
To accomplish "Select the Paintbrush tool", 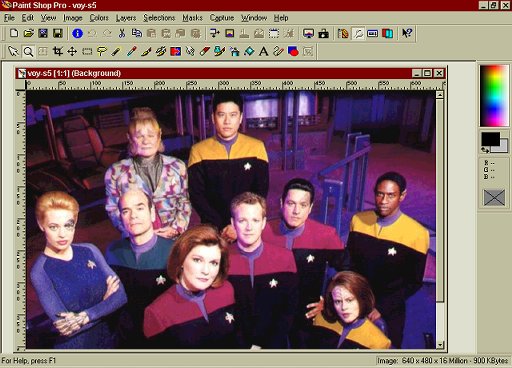I will tap(146, 51).
